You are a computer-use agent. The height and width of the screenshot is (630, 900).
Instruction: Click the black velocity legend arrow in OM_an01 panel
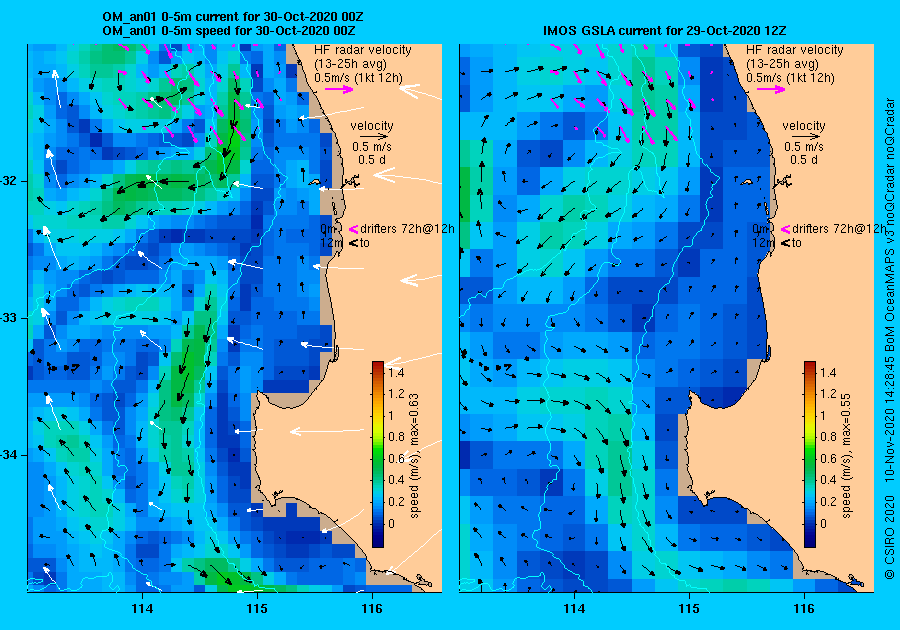click(x=374, y=137)
